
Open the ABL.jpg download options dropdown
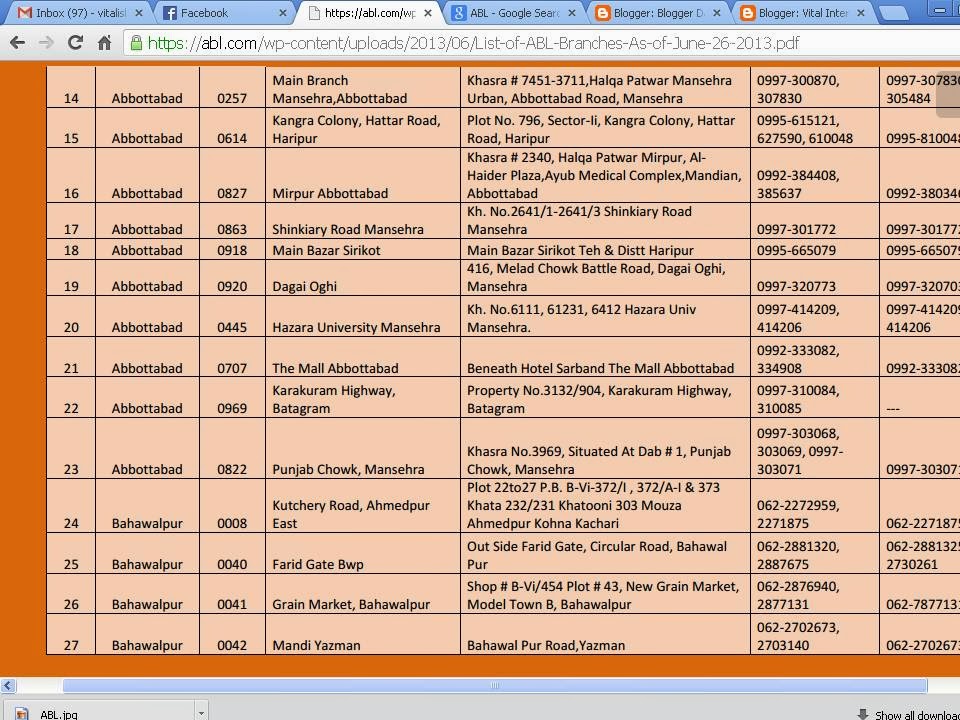click(x=201, y=713)
